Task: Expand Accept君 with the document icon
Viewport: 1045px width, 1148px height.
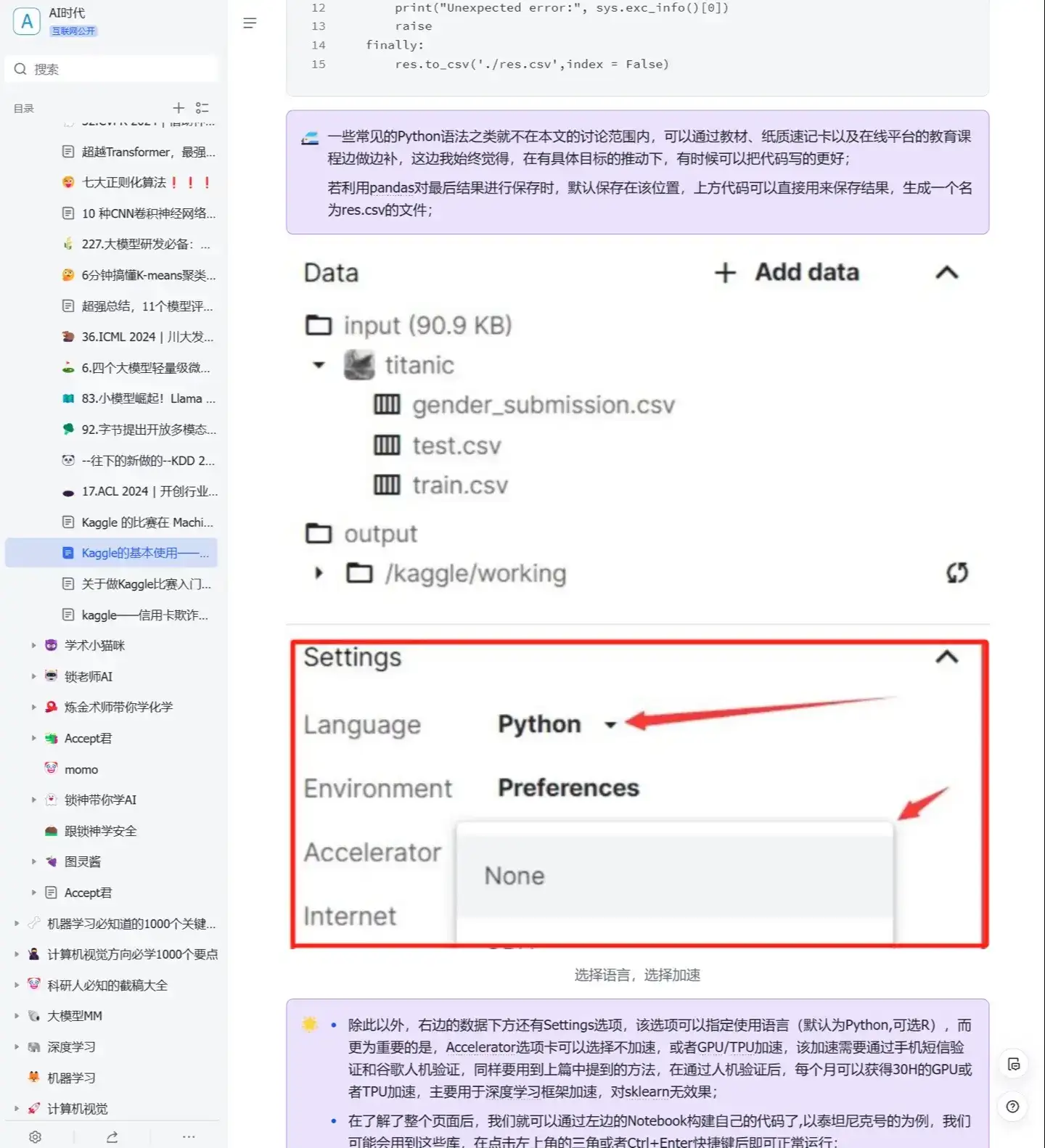Action: coord(33,893)
